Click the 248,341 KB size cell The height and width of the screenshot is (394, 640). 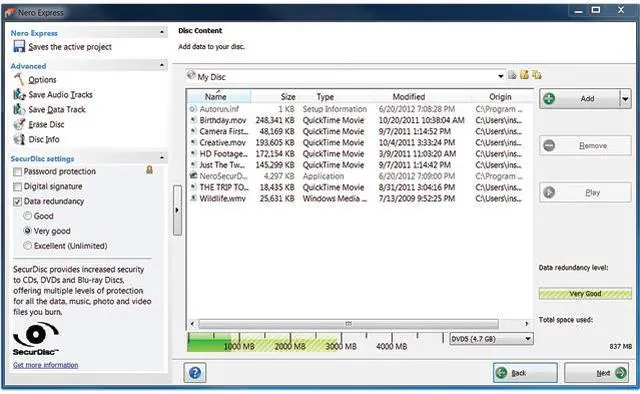275,120
